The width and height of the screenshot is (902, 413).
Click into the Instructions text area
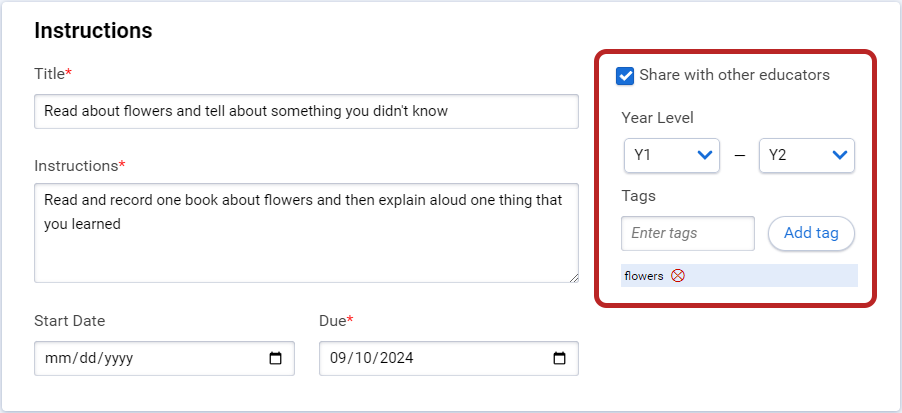point(306,233)
